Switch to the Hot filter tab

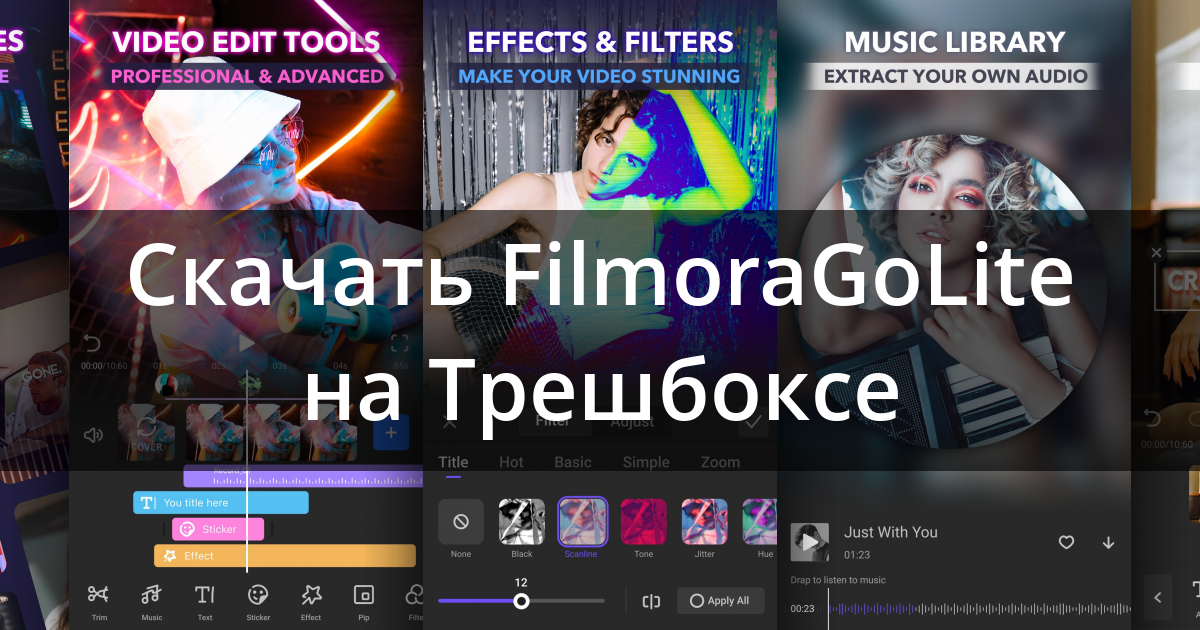[511, 462]
